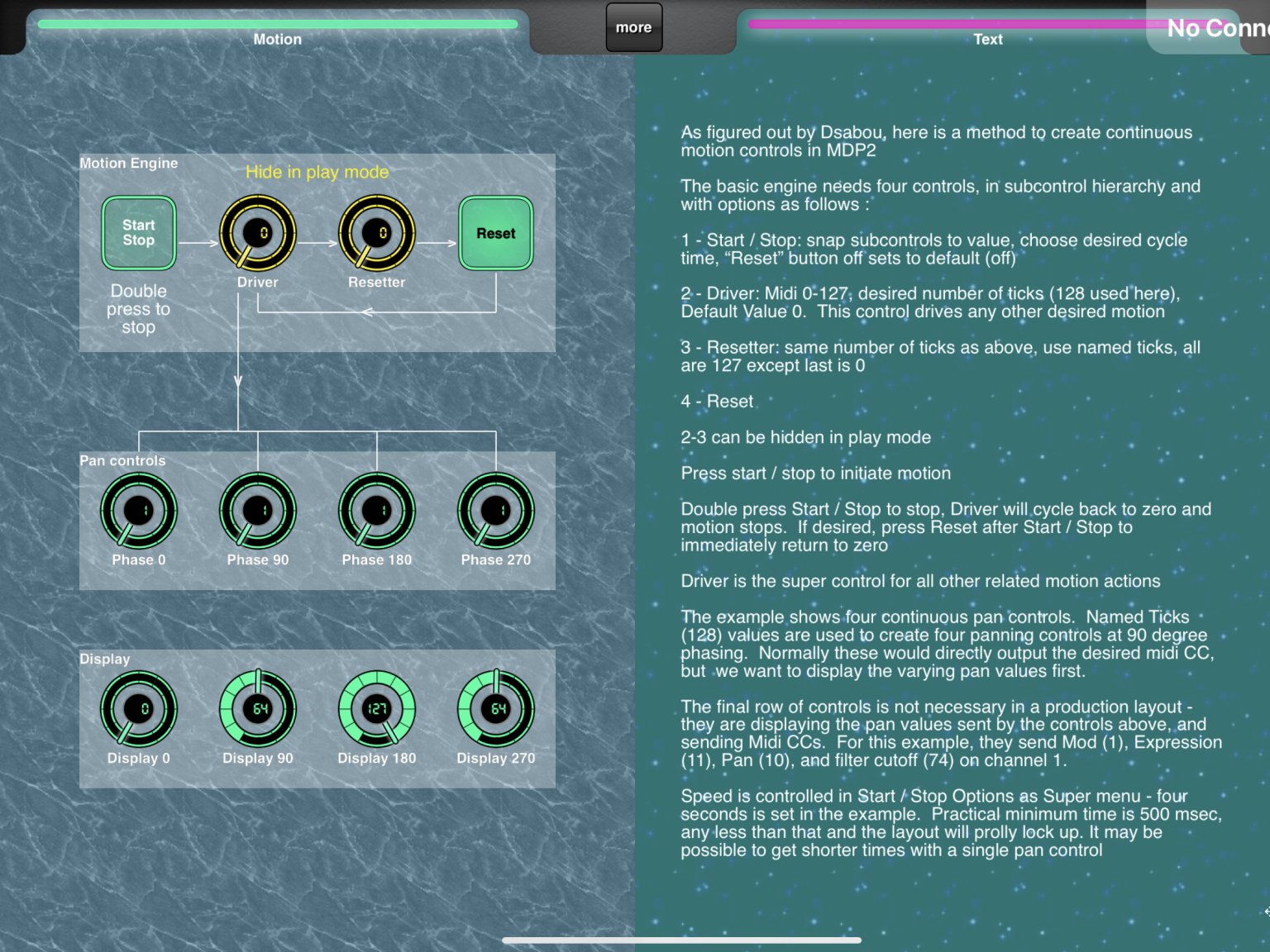Click the 'Driver is the super control' sentence
Image resolution: width=1270 pixels, height=952 pixels.
click(x=921, y=581)
